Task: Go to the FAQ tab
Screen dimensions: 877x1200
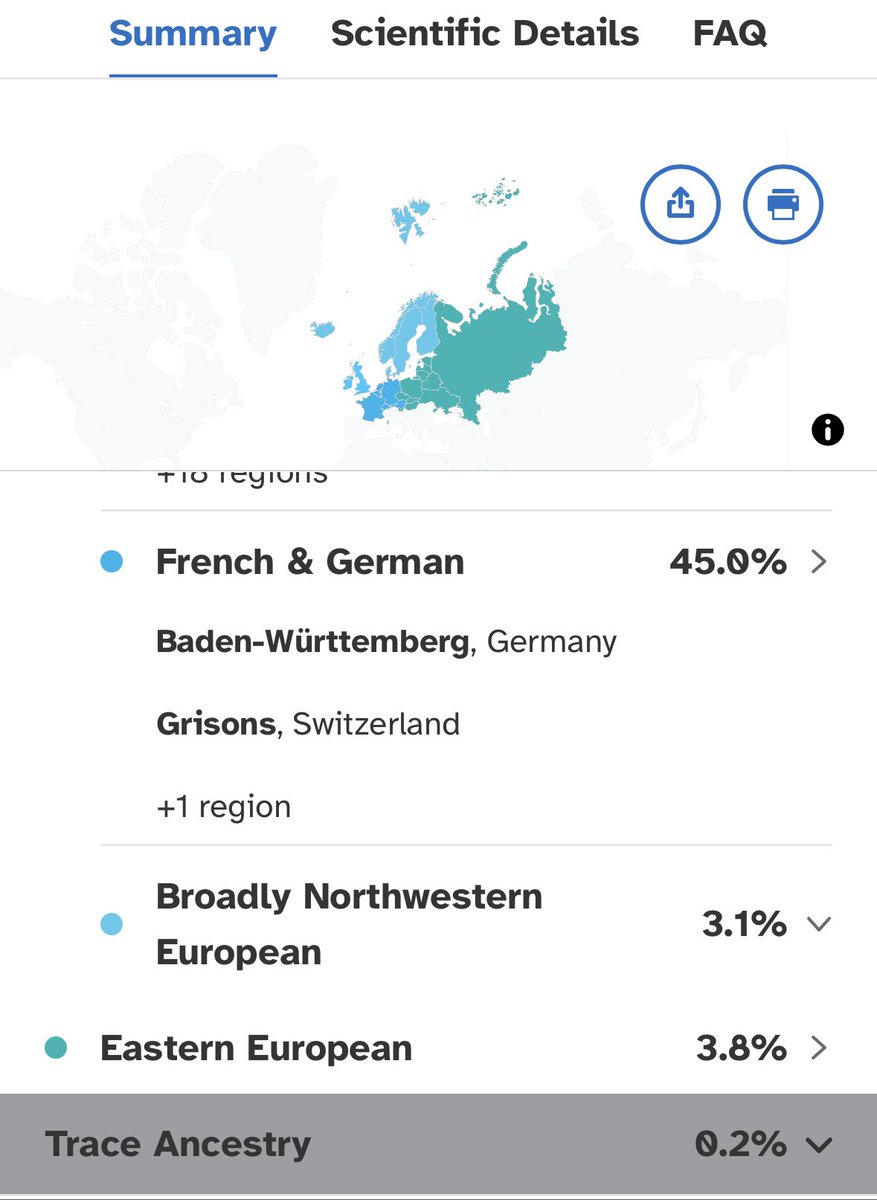Action: (x=730, y=35)
